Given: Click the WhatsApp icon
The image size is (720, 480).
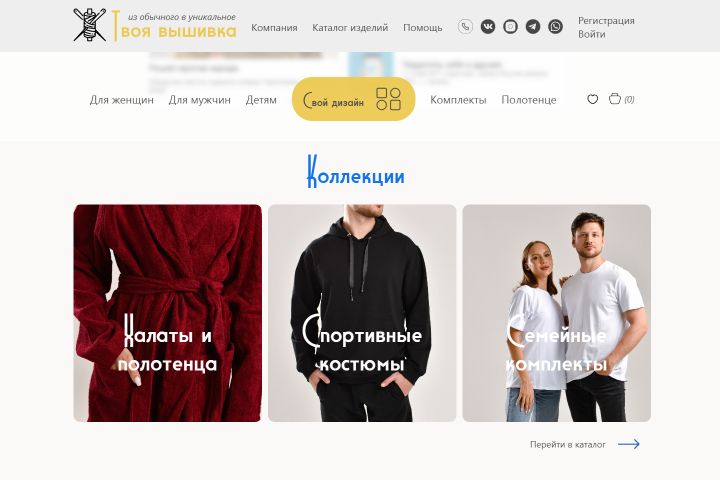Looking at the screenshot, I should [555, 27].
